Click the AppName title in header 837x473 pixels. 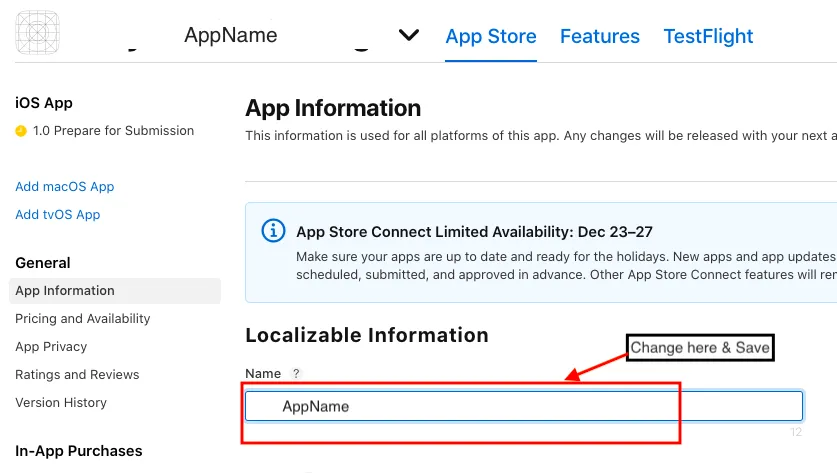[x=230, y=35]
